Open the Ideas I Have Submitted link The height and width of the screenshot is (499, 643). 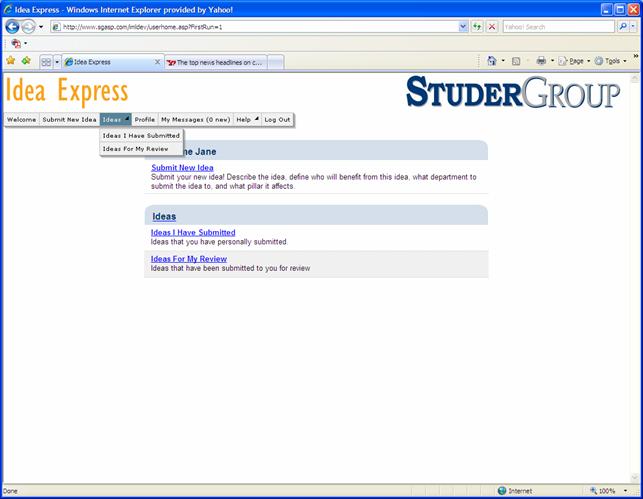[x=193, y=232]
